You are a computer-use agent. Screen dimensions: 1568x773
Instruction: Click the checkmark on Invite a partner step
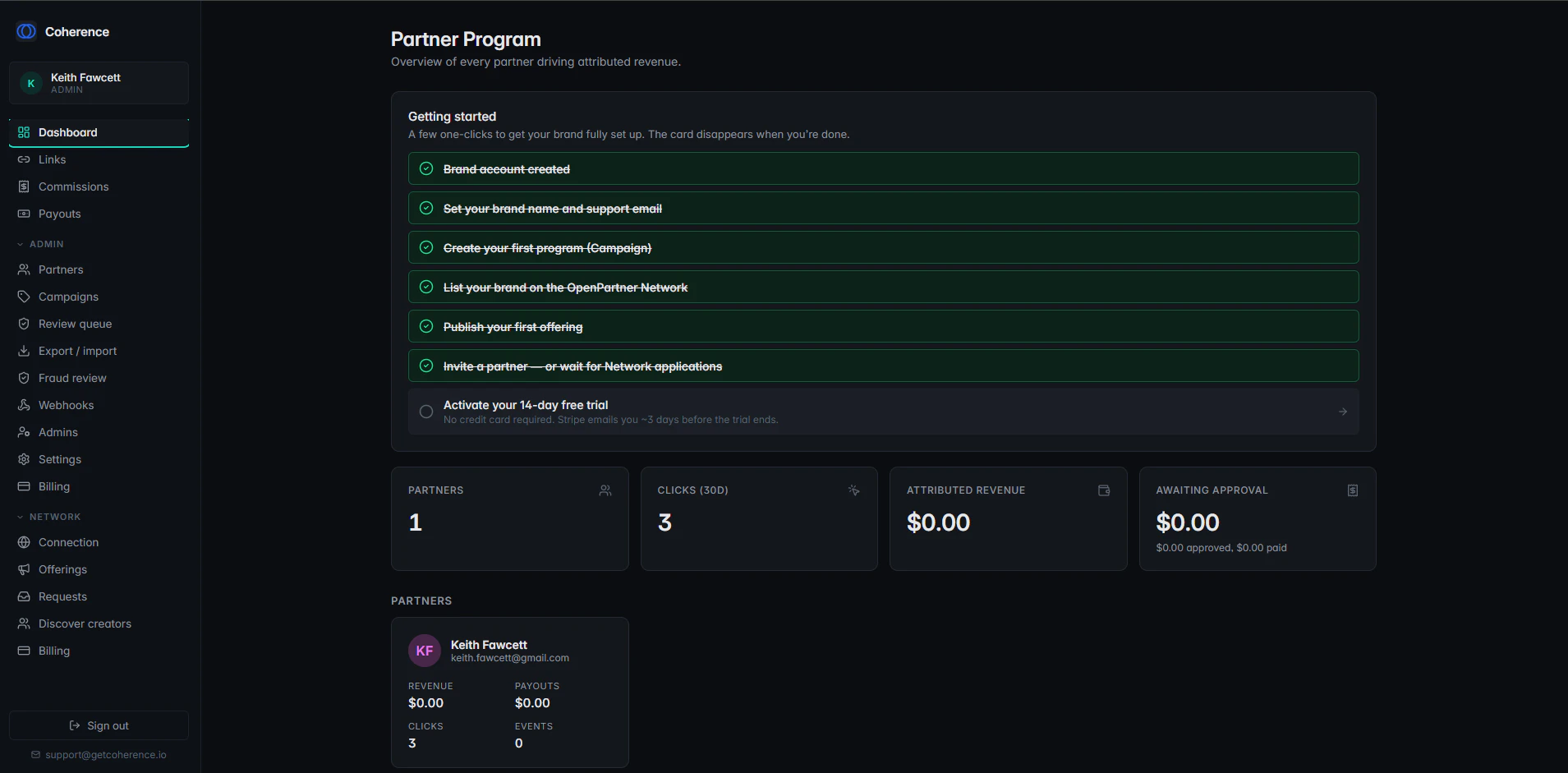(426, 366)
